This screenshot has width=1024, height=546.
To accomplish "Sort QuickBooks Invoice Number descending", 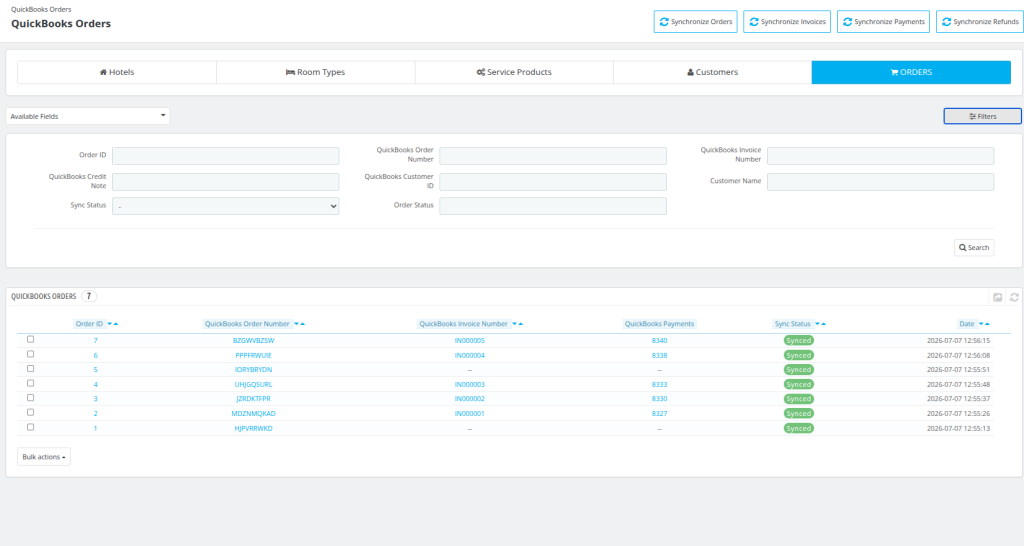I will pos(514,324).
